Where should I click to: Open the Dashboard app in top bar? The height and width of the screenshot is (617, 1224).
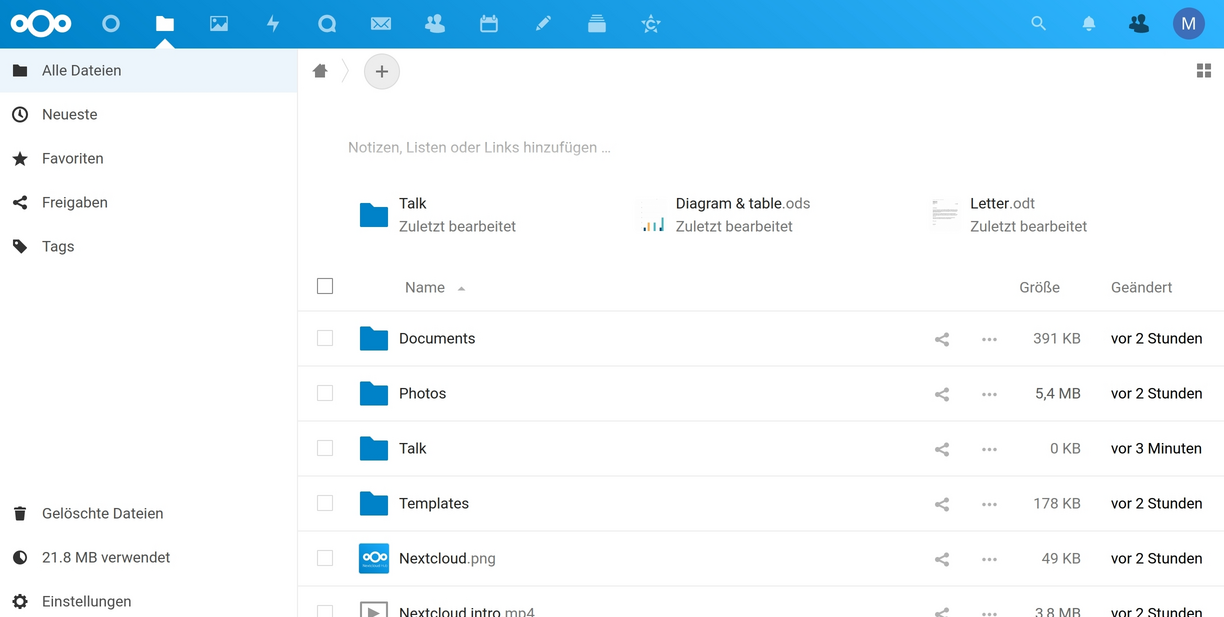click(x=111, y=24)
